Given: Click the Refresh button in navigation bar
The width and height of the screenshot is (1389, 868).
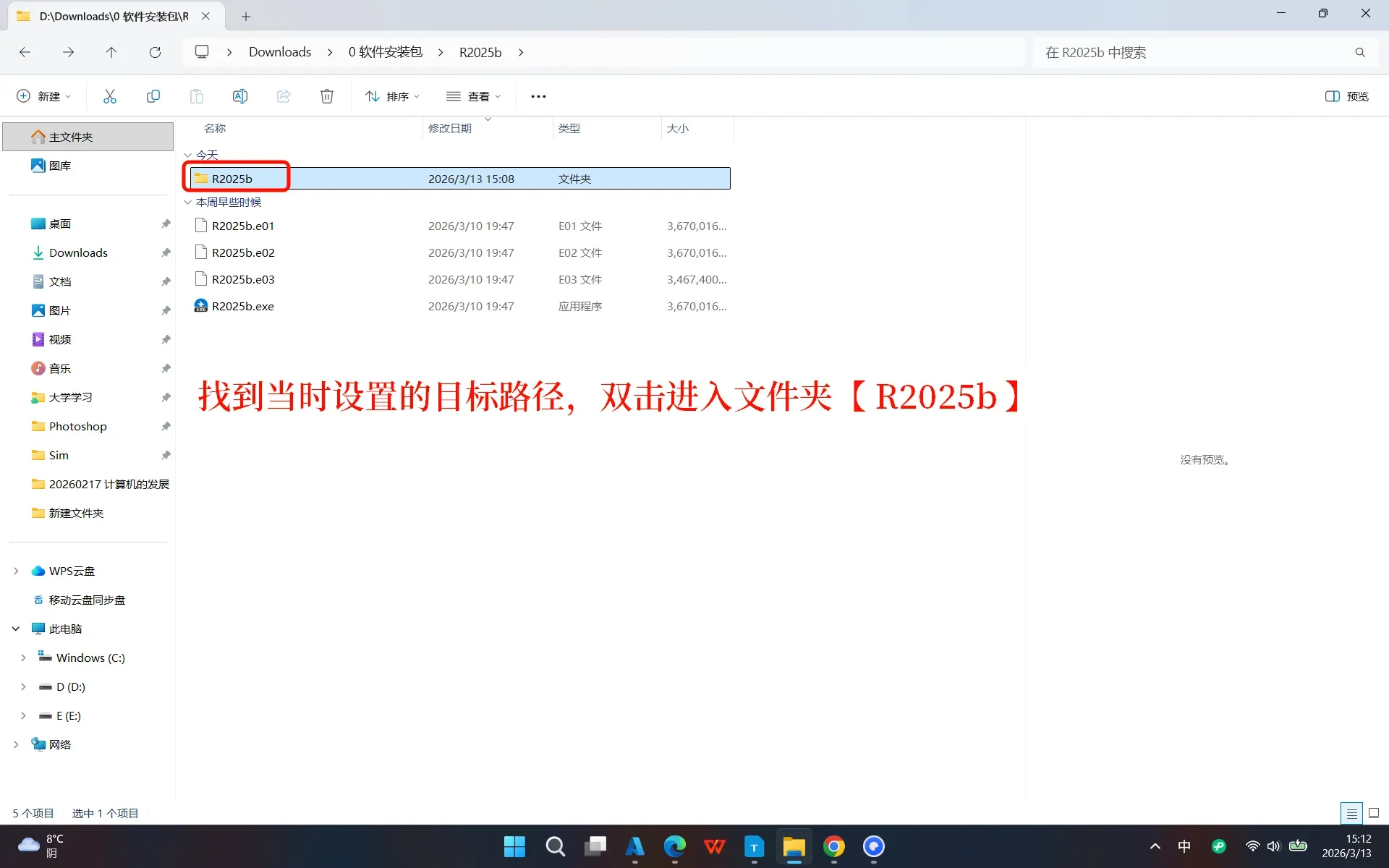Looking at the screenshot, I should pos(155,52).
